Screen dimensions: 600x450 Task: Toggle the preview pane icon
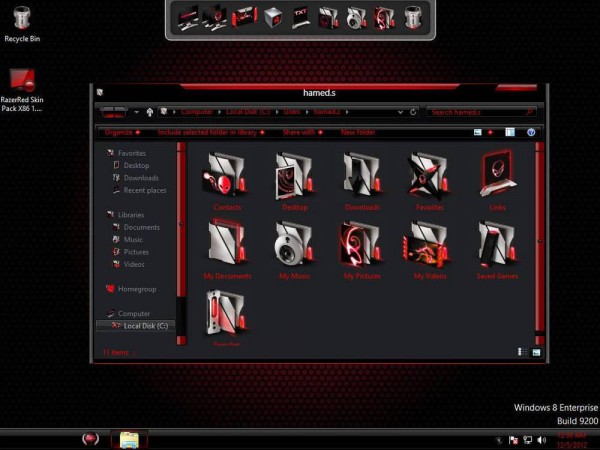pos(510,132)
